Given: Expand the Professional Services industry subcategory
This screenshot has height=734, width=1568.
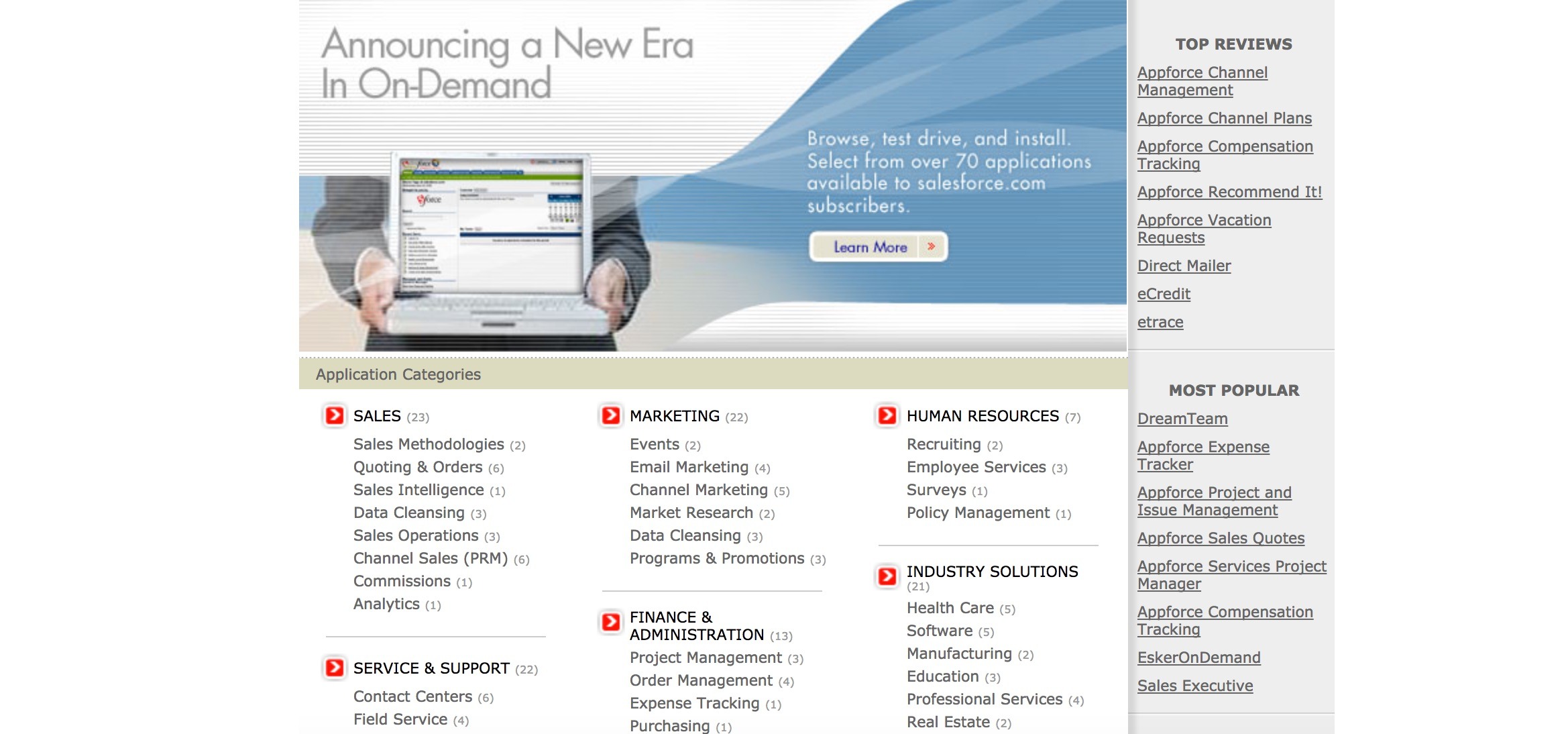Looking at the screenshot, I should pyautogui.click(x=984, y=699).
